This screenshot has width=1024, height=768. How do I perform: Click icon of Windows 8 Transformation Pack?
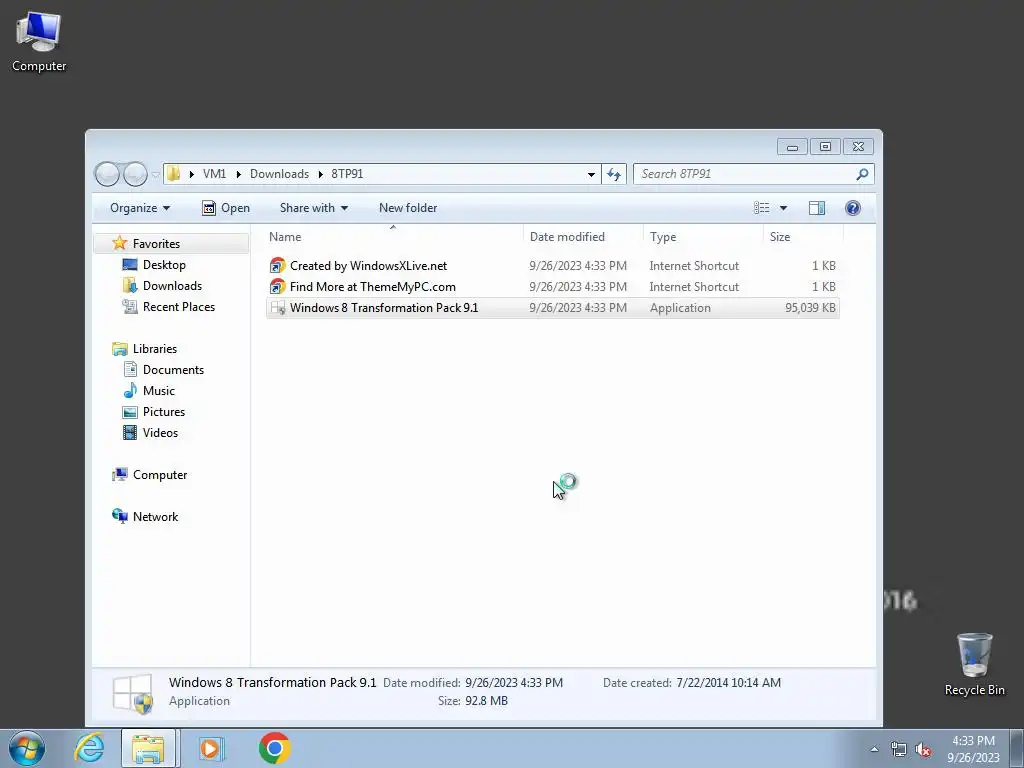click(278, 308)
